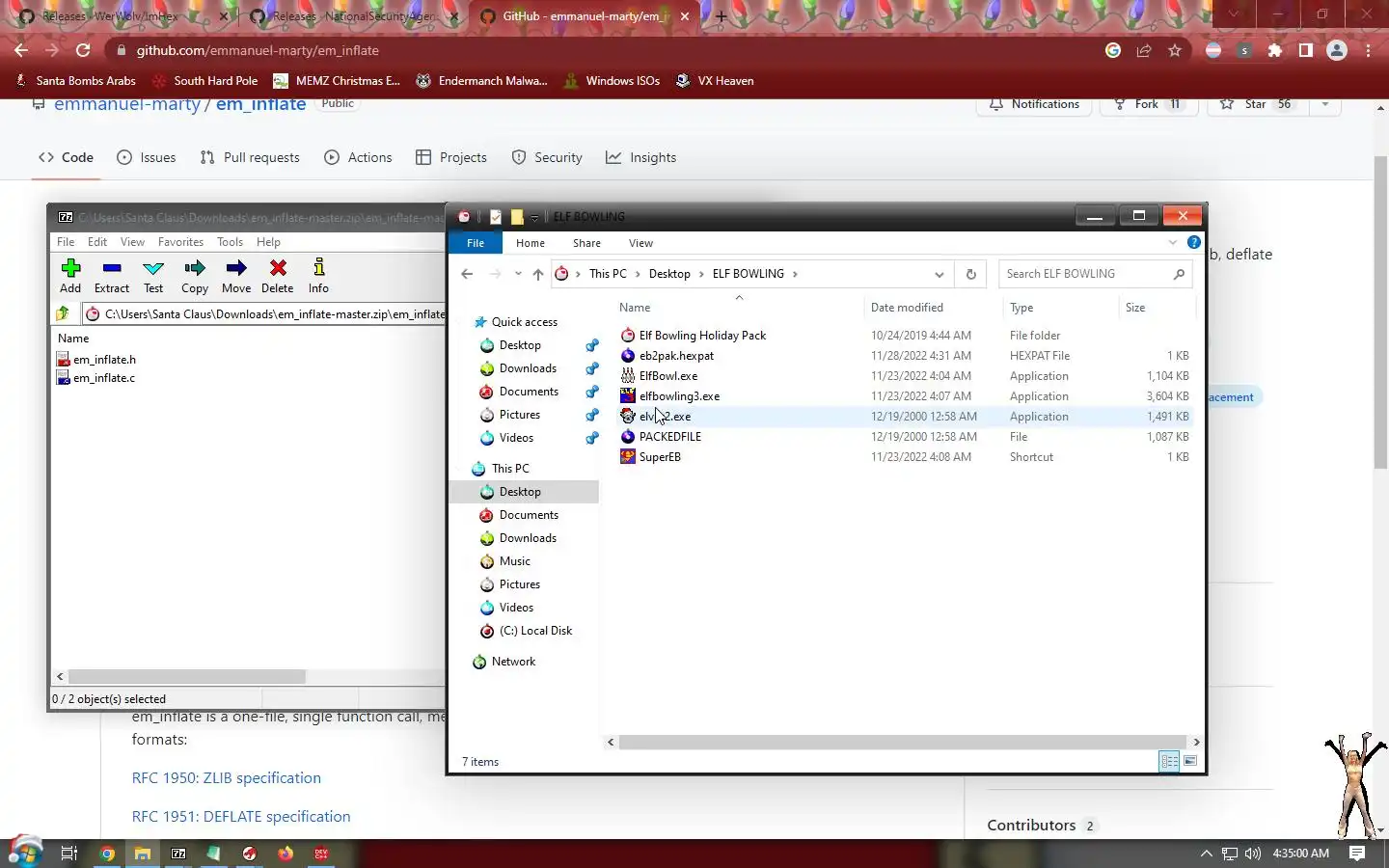The width and height of the screenshot is (1389, 868).
Task: Open Chrome extensions puzzle icon
Action: [1275, 50]
